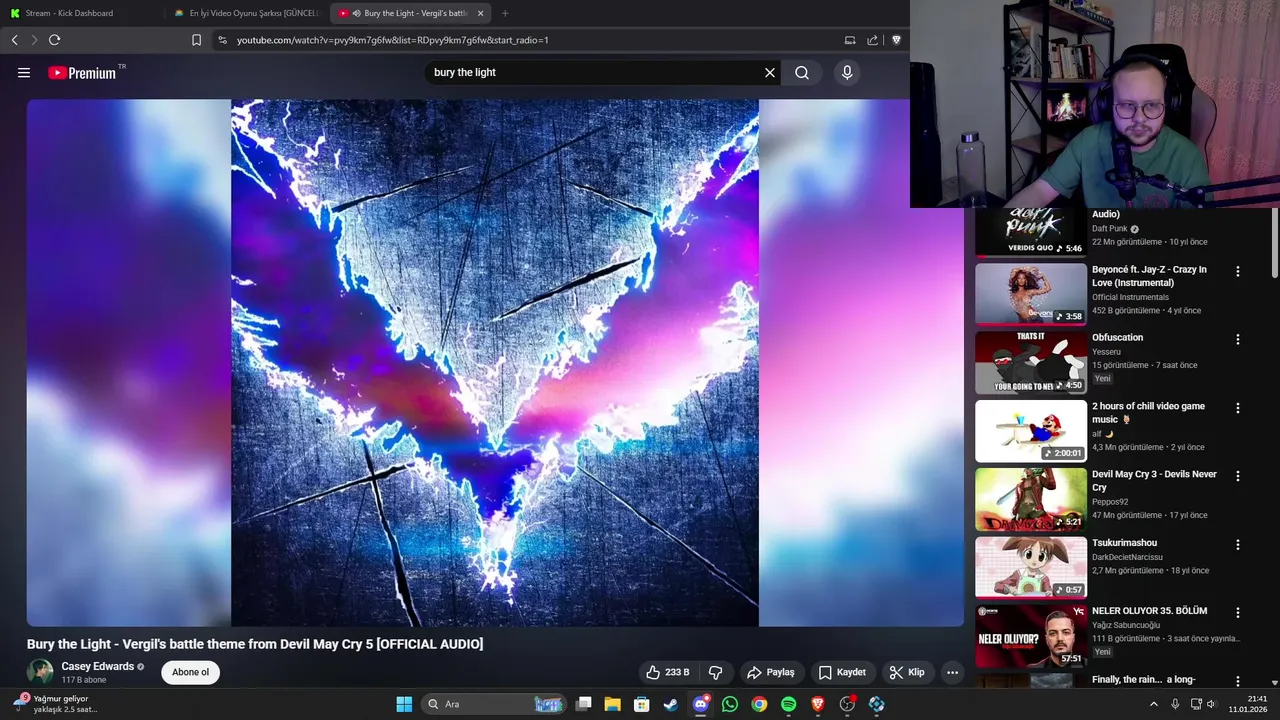The image size is (1280, 720).
Task: Open Veridis Quo Daft Punk thumbnail
Action: pos(1031,232)
